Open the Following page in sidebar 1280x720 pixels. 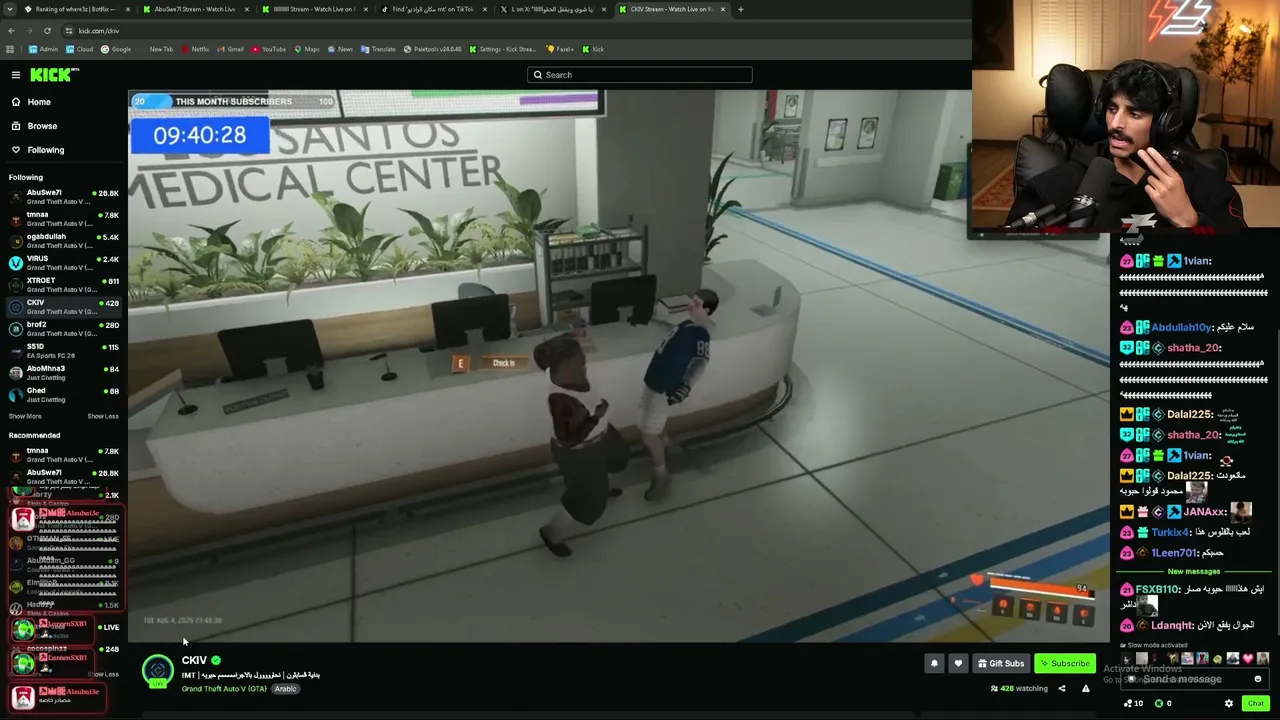[x=38, y=150]
